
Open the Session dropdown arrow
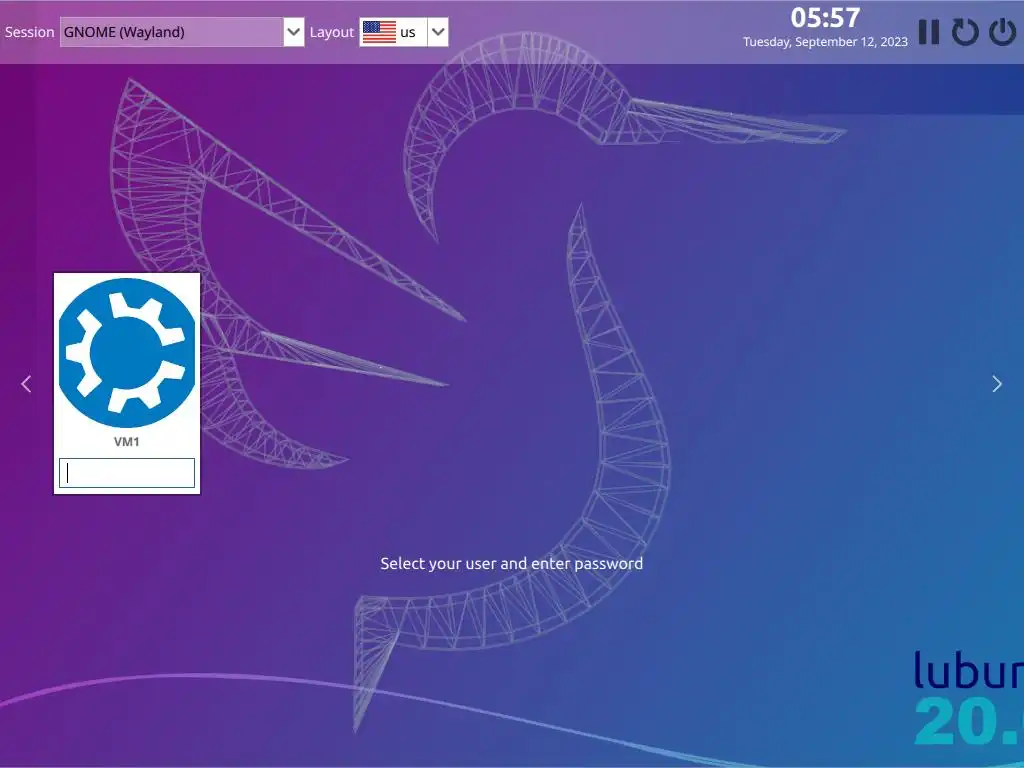294,32
